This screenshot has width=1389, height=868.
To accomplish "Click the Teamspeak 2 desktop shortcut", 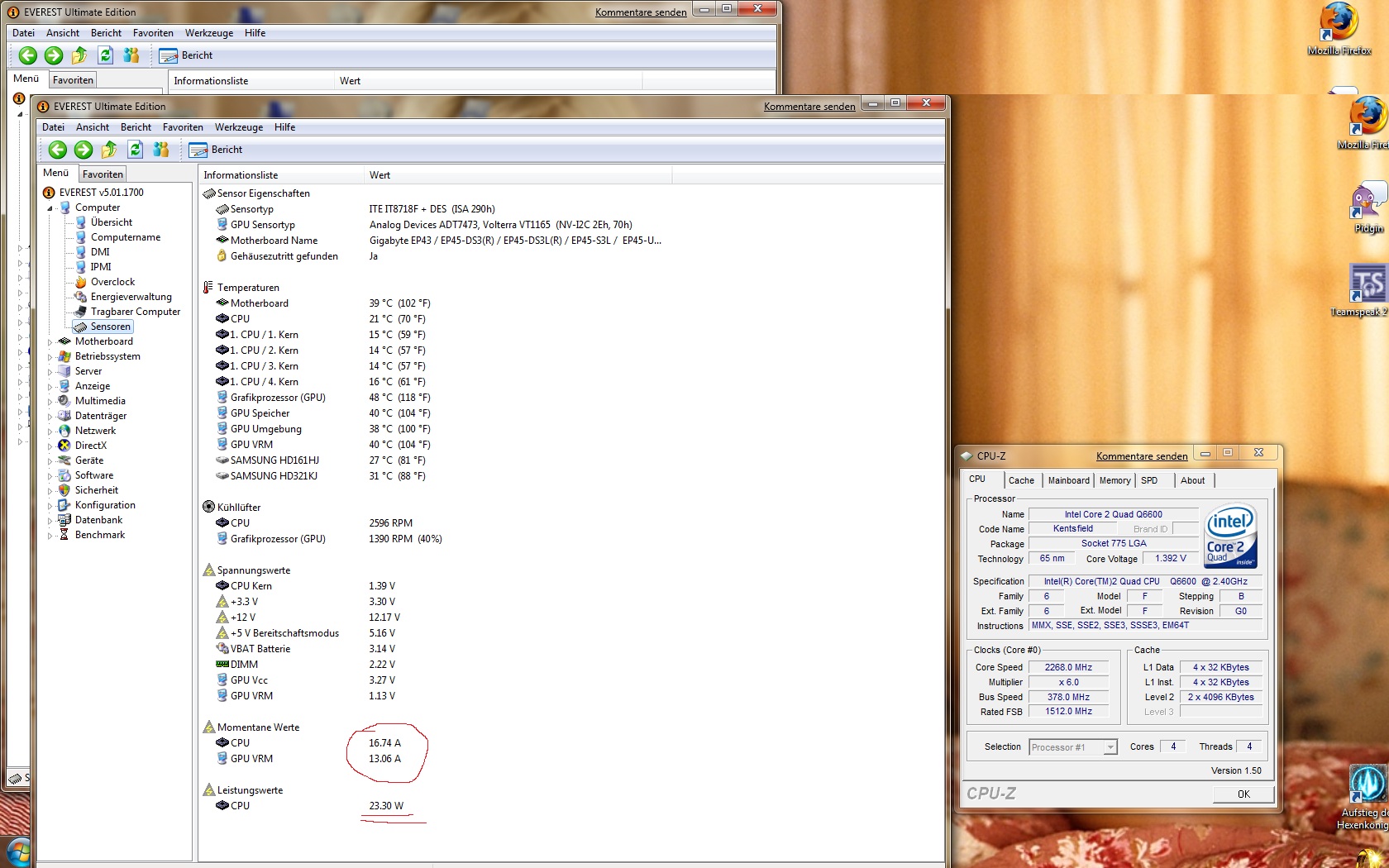I will (1360, 291).
